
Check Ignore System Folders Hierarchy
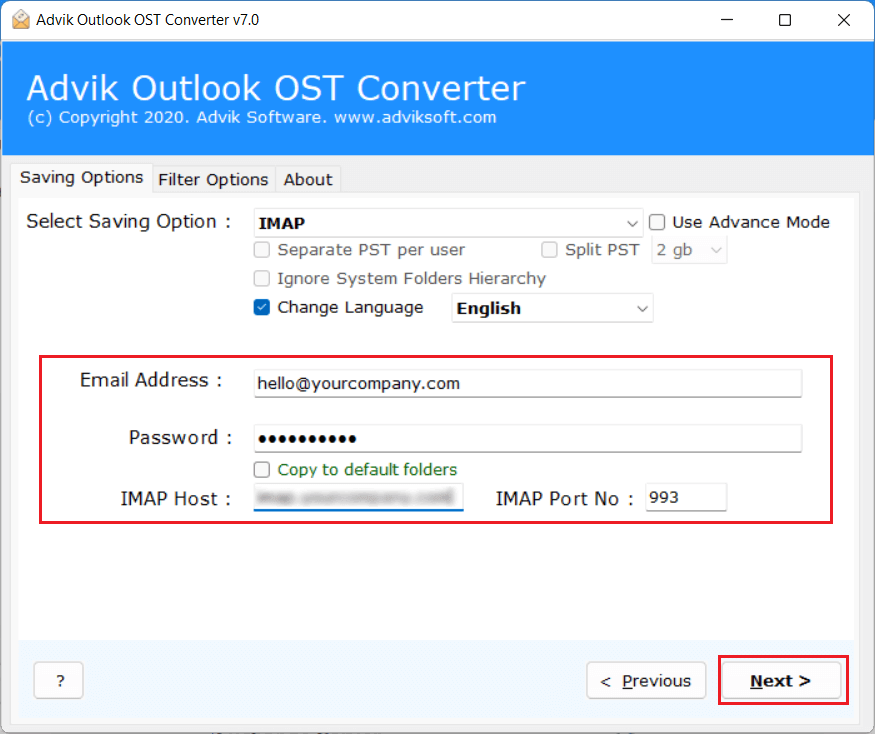point(261,279)
